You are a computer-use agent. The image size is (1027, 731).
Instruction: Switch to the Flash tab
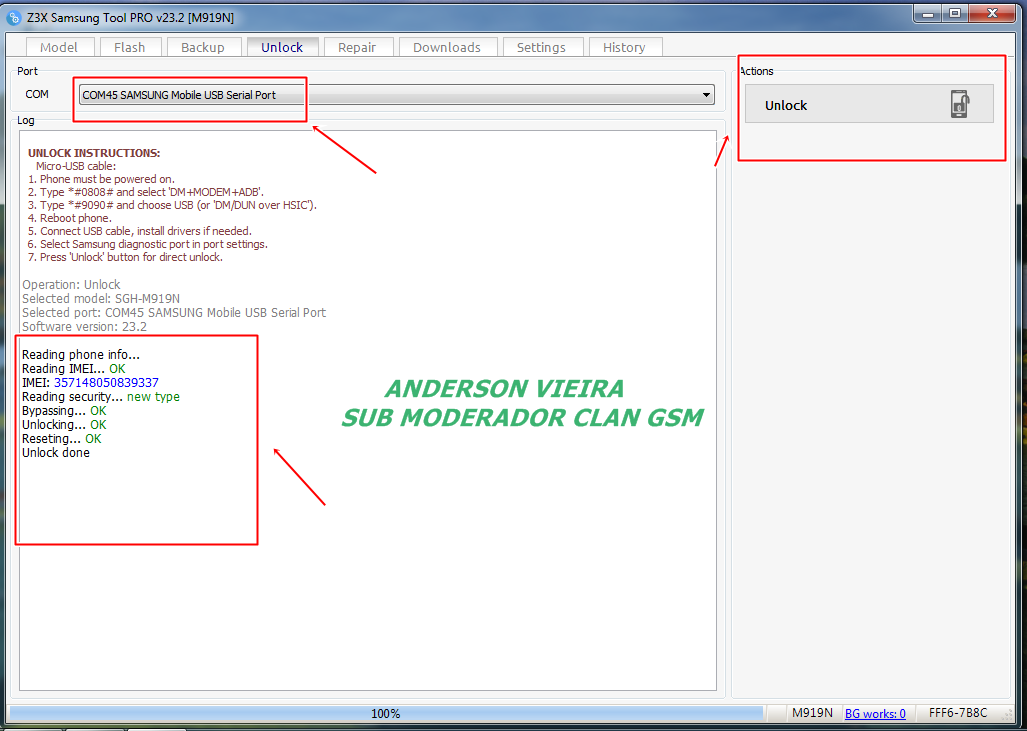(130, 47)
